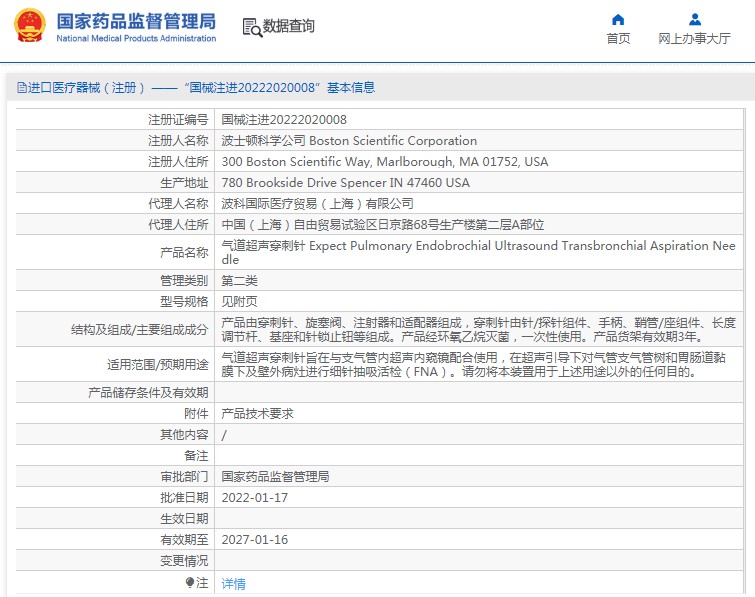Click the person icon above 网上办事大厅
This screenshot has height=597, width=755.
(694, 19)
